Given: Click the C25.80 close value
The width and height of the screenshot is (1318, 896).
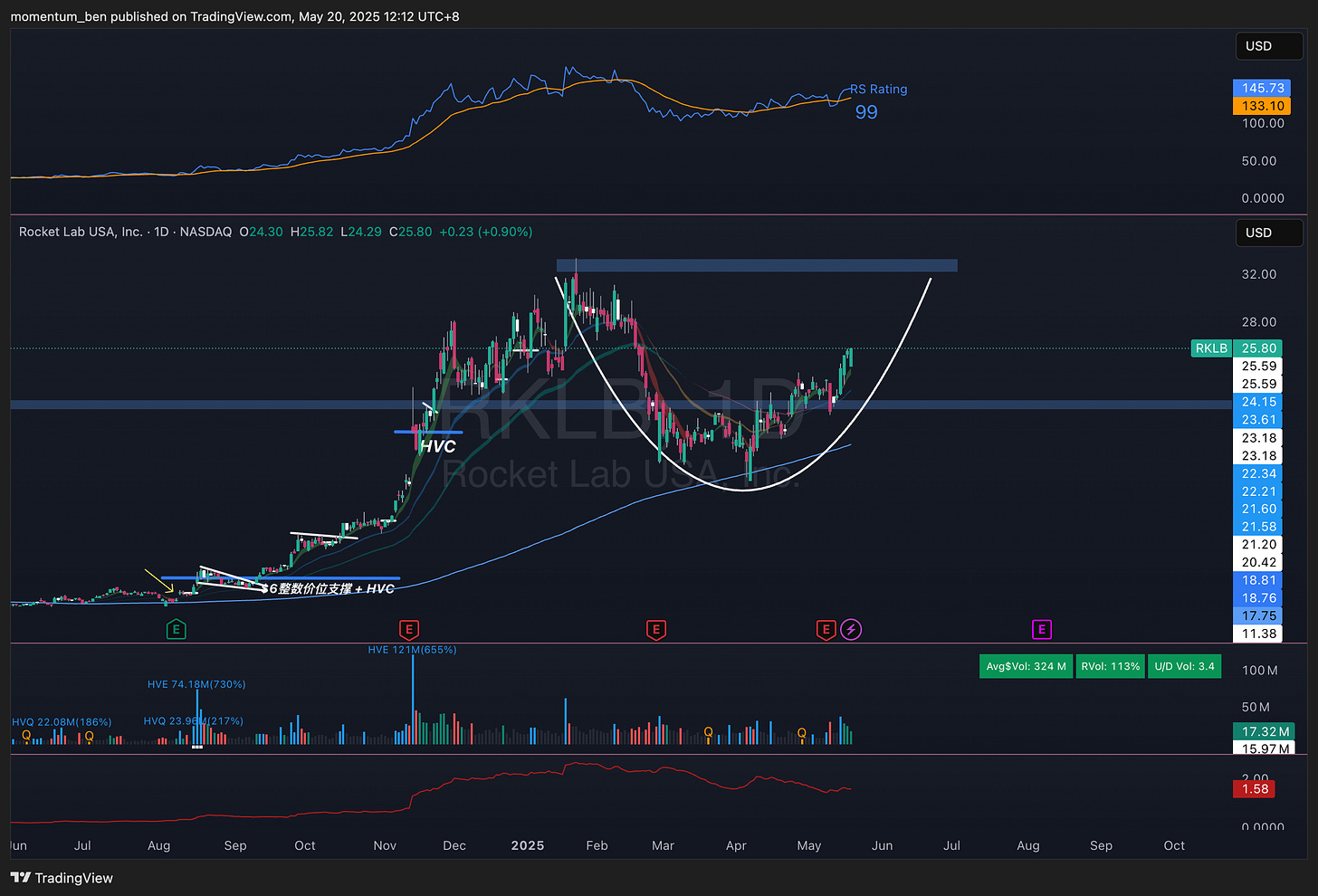Looking at the screenshot, I should coord(410,232).
